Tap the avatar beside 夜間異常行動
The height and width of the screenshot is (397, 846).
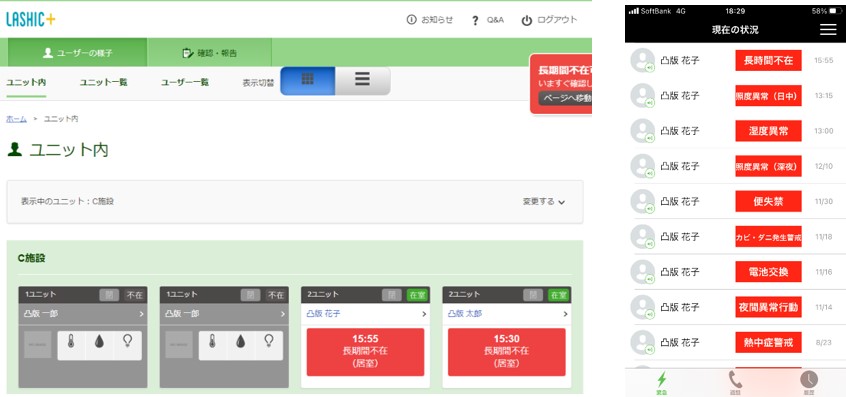[643, 307]
